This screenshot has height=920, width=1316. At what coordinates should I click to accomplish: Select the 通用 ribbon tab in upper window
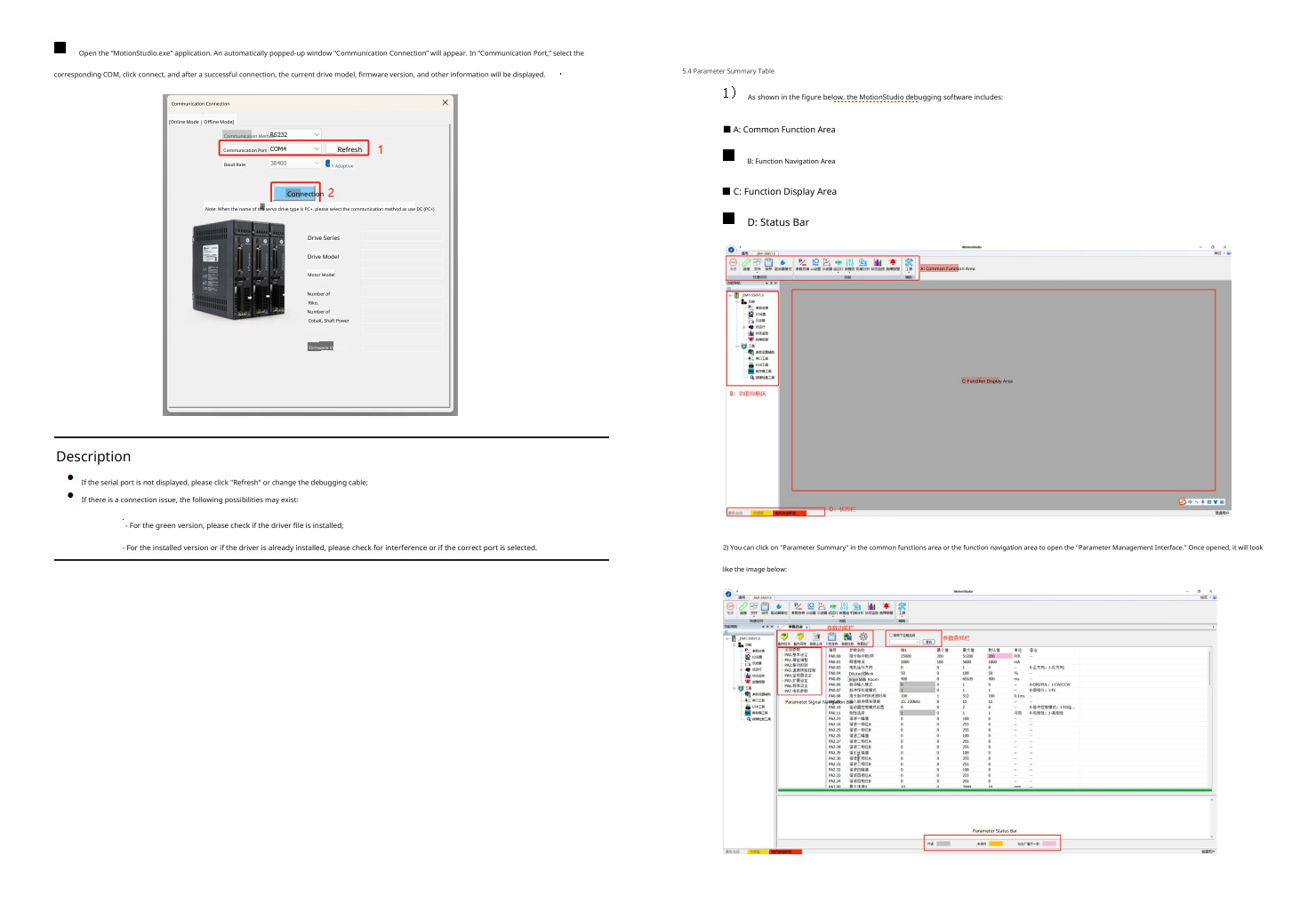point(745,253)
